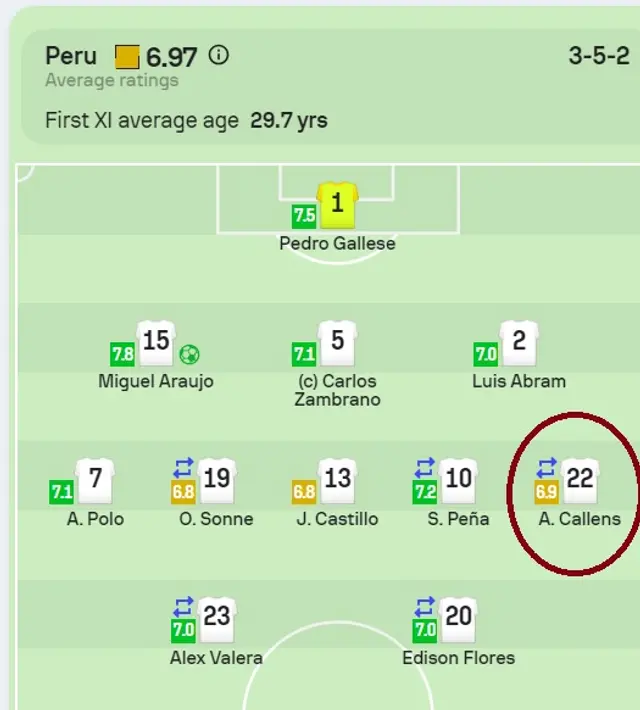Click the A. Polo player name
640x710 pixels.
click(x=95, y=519)
